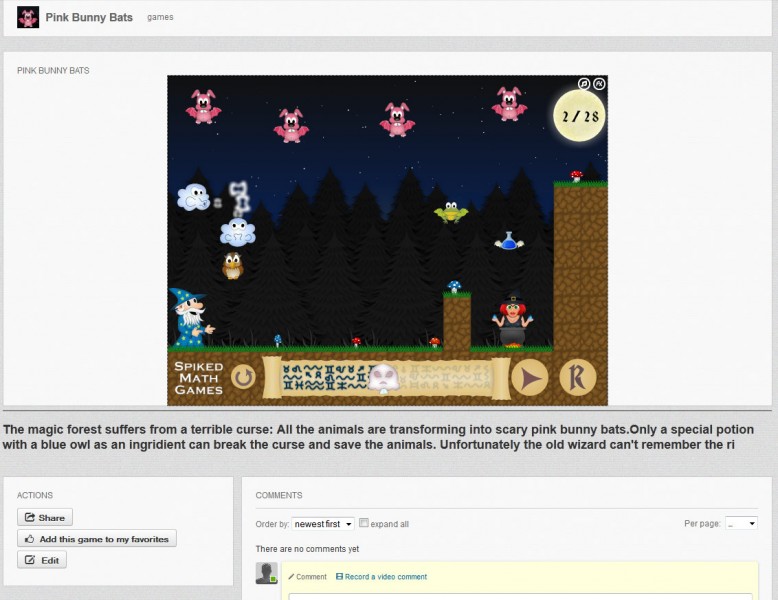Screen dimensions: 778x600
Task: Click the commenter avatar thumbnail
Action: 266,573
